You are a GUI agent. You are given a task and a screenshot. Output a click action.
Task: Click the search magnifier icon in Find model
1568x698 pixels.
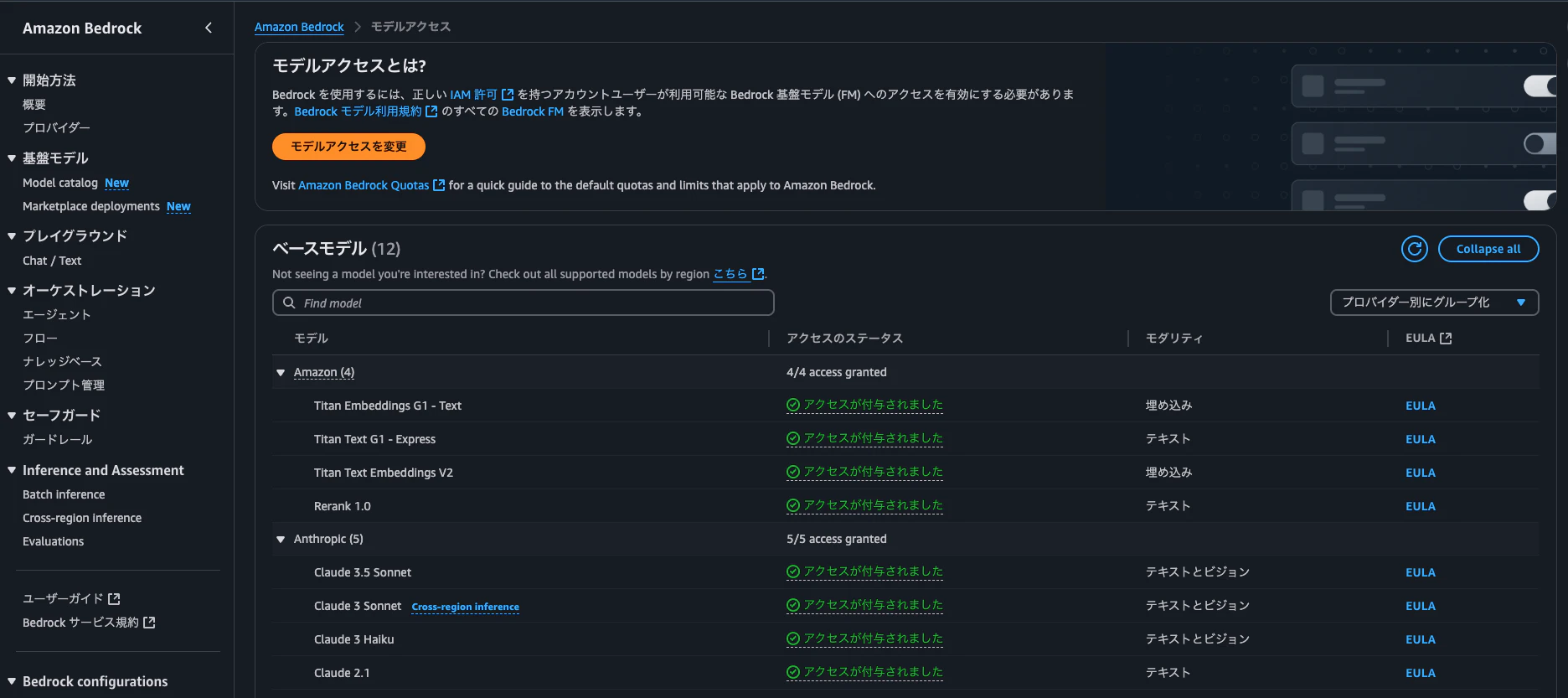click(x=289, y=302)
